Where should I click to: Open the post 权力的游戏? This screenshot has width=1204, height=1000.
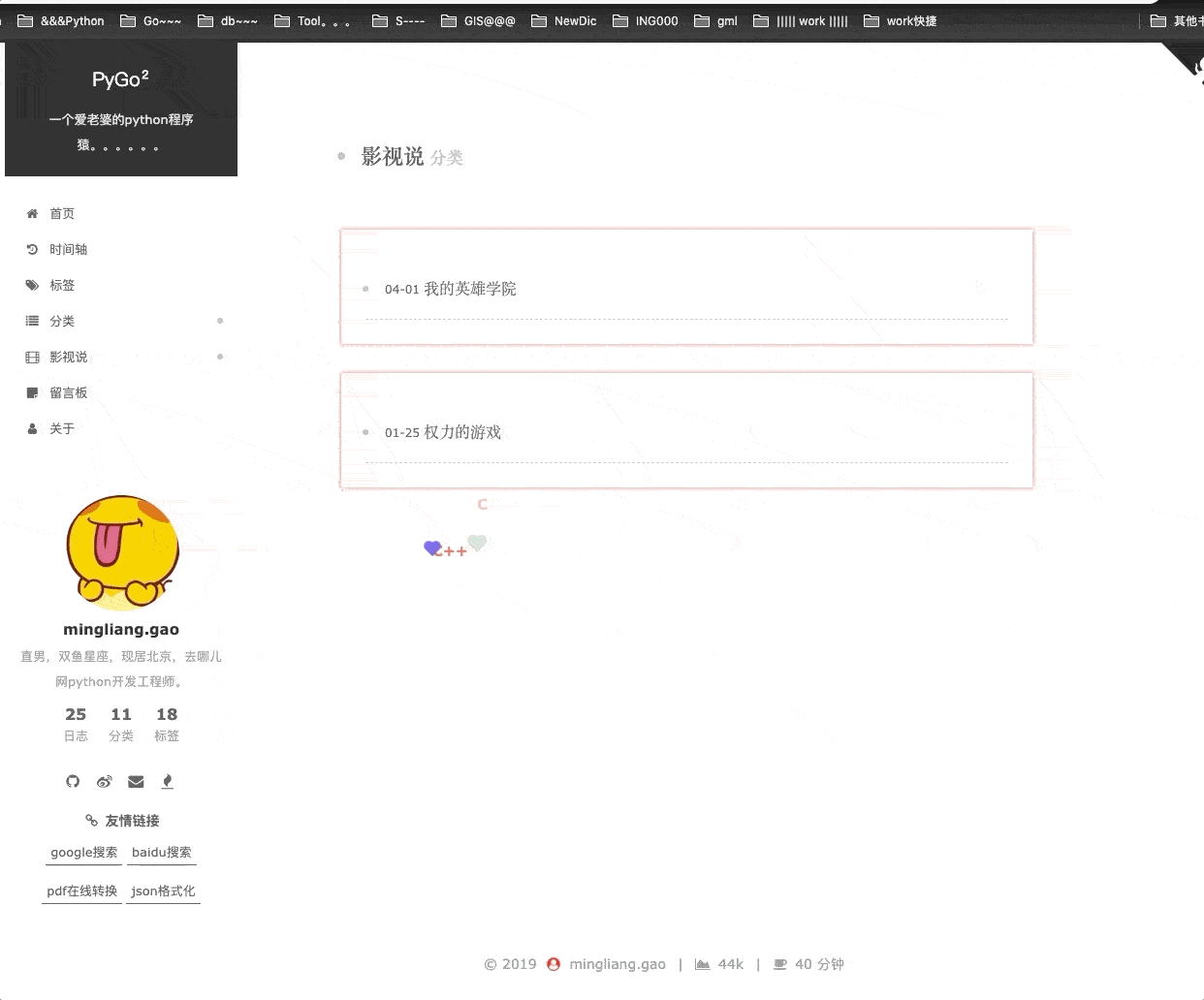(462, 432)
